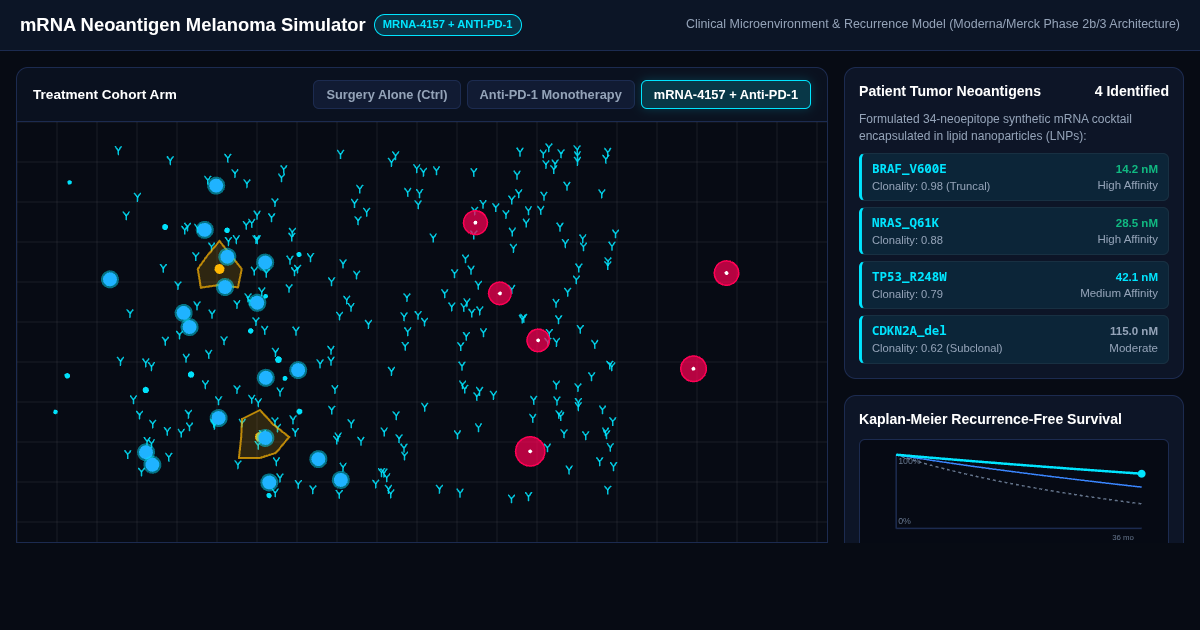
Task: Click 'Clonality: 0.98 (Truncal)' text
Action: [931, 186]
